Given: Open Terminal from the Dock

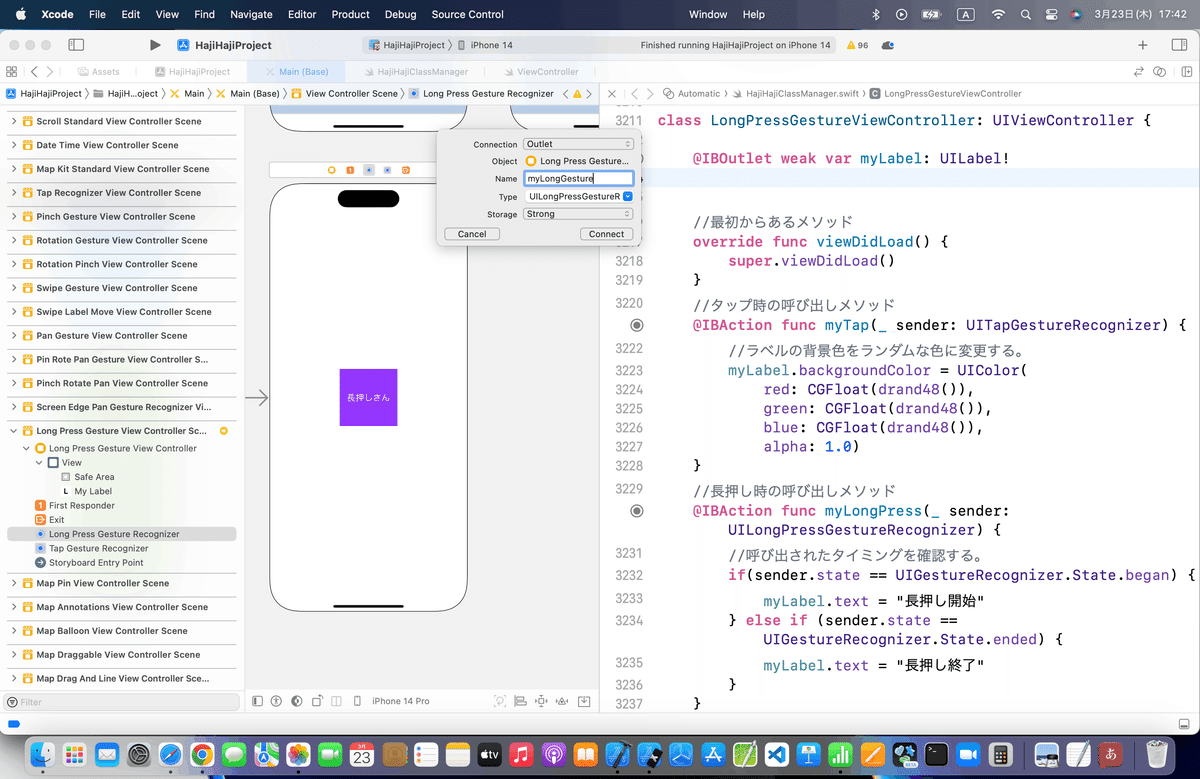Looking at the screenshot, I should 936,754.
